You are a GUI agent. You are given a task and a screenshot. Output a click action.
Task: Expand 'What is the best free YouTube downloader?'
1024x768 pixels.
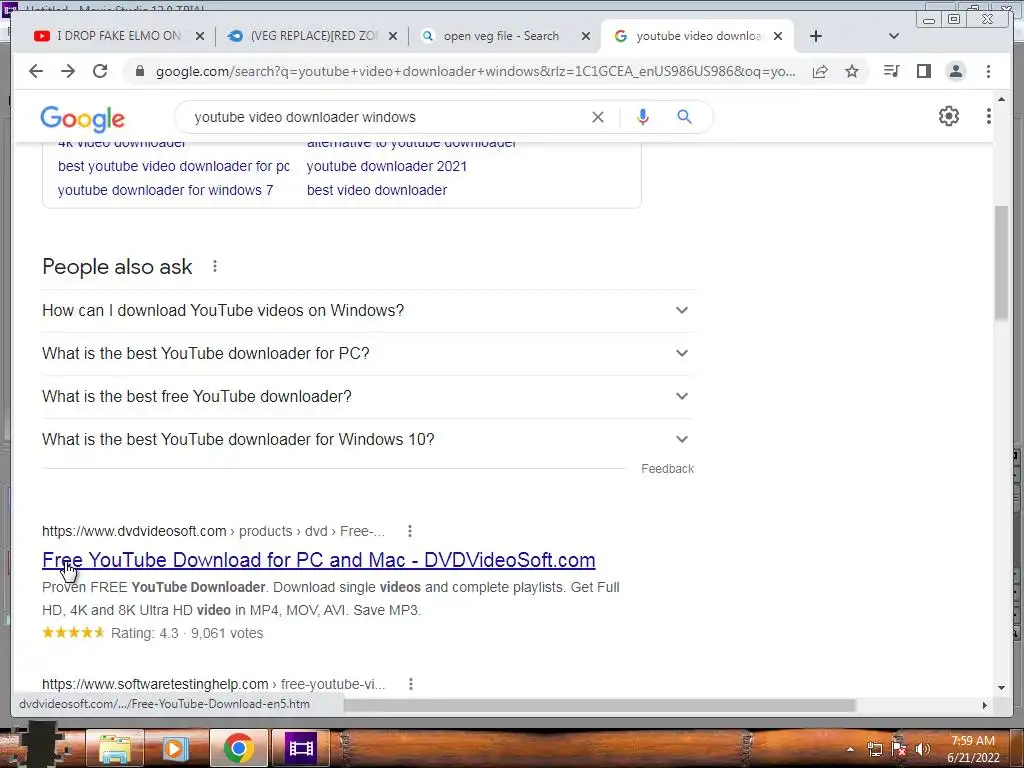click(367, 396)
